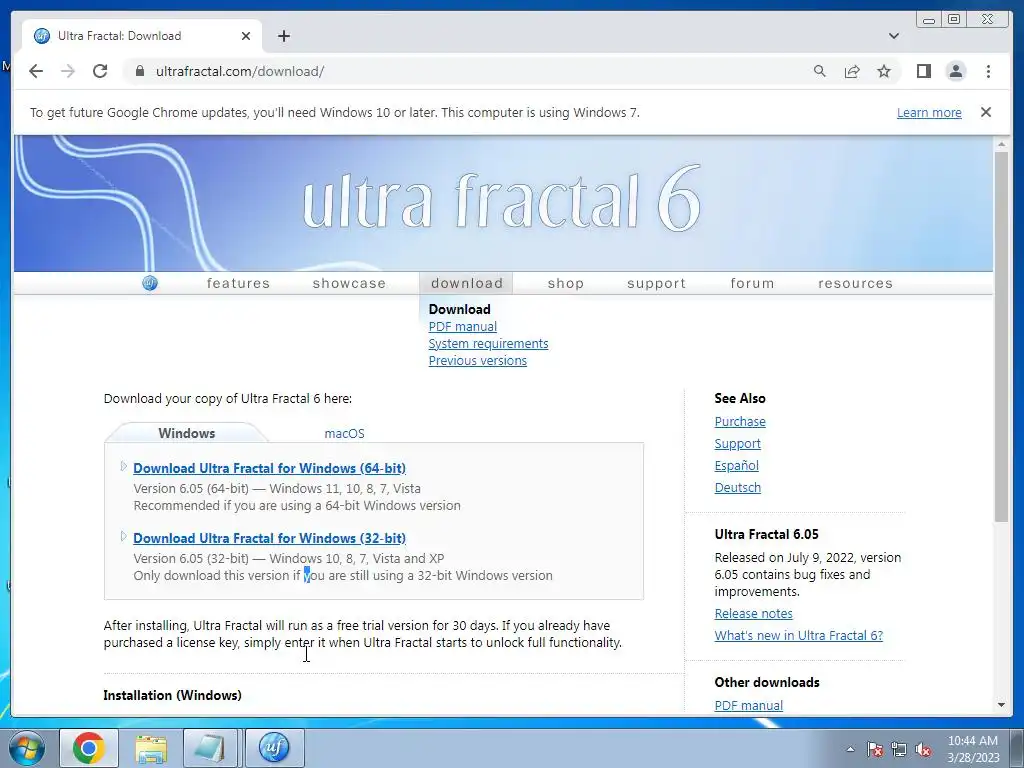Click the Learn more link in the notice
Viewport: 1024px width, 768px height.
(x=929, y=112)
